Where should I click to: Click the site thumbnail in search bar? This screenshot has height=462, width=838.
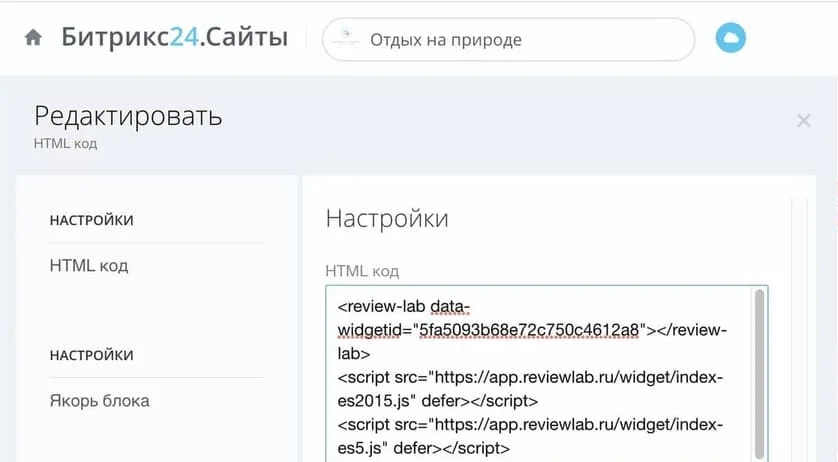pos(346,37)
